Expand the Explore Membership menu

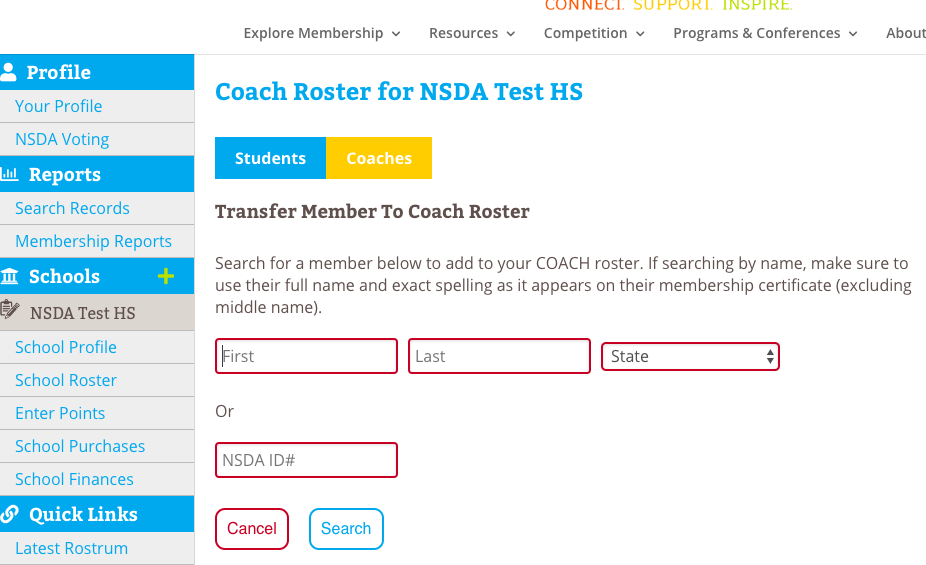click(322, 33)
